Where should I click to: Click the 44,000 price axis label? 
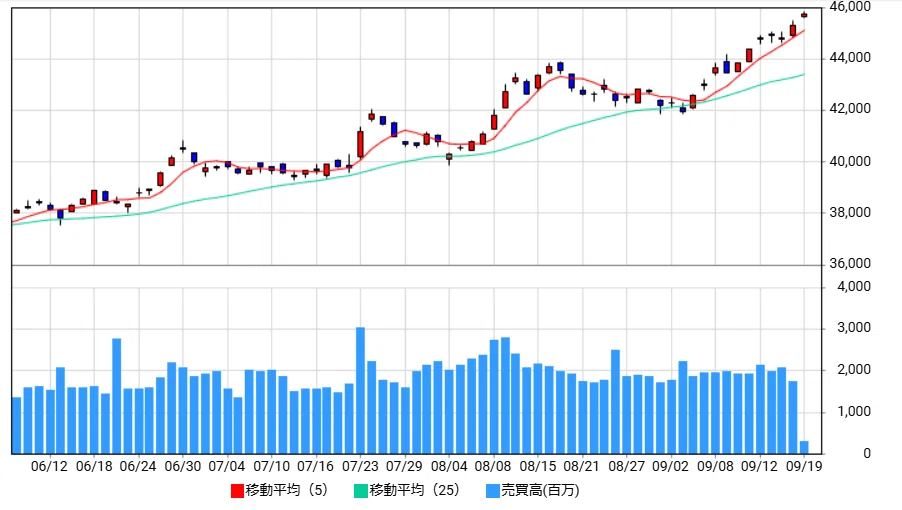(850, 58)
